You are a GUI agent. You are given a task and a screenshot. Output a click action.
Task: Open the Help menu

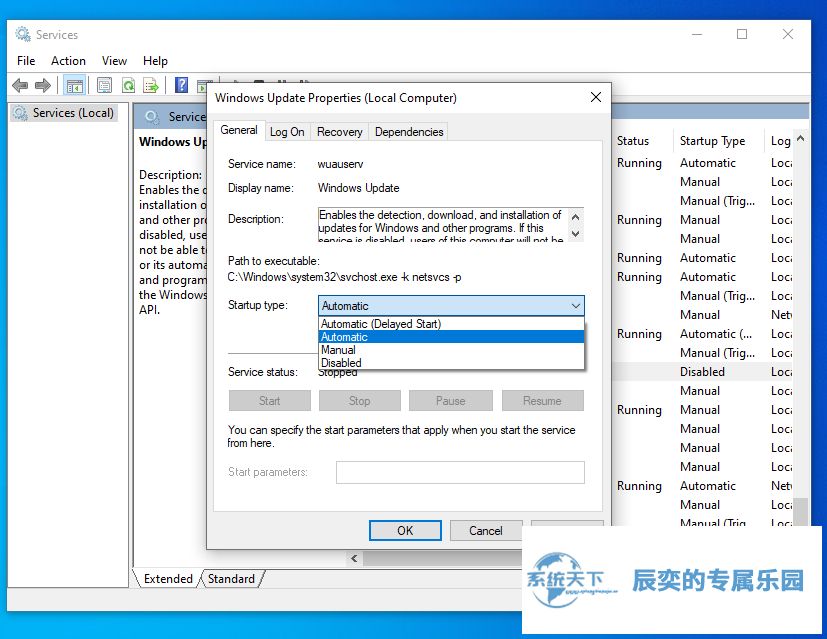(155, 61)
